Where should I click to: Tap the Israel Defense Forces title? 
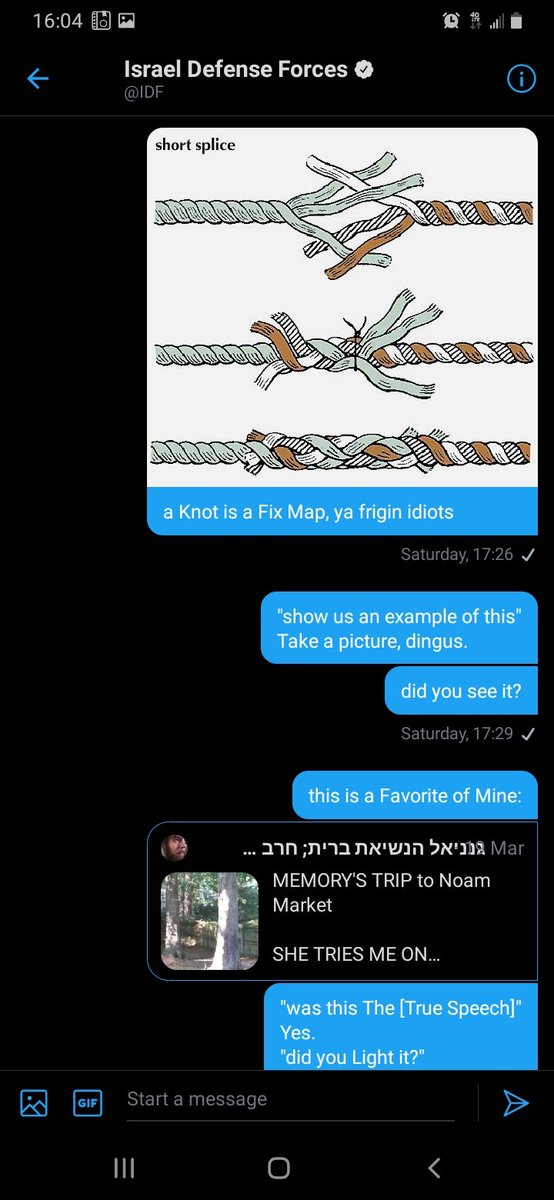[236, 69]
